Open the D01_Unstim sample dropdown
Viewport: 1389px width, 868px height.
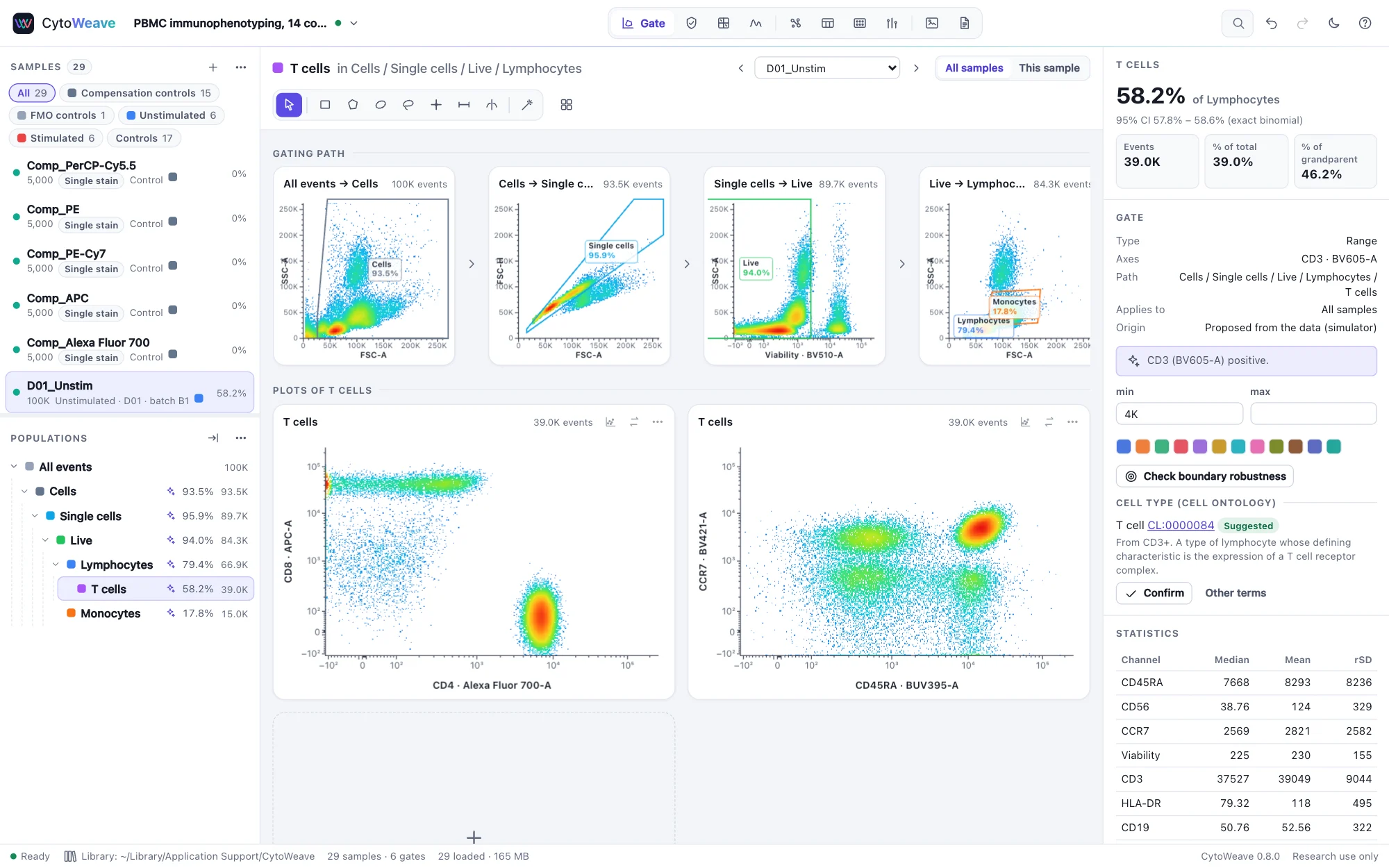(x=827, y=68)
